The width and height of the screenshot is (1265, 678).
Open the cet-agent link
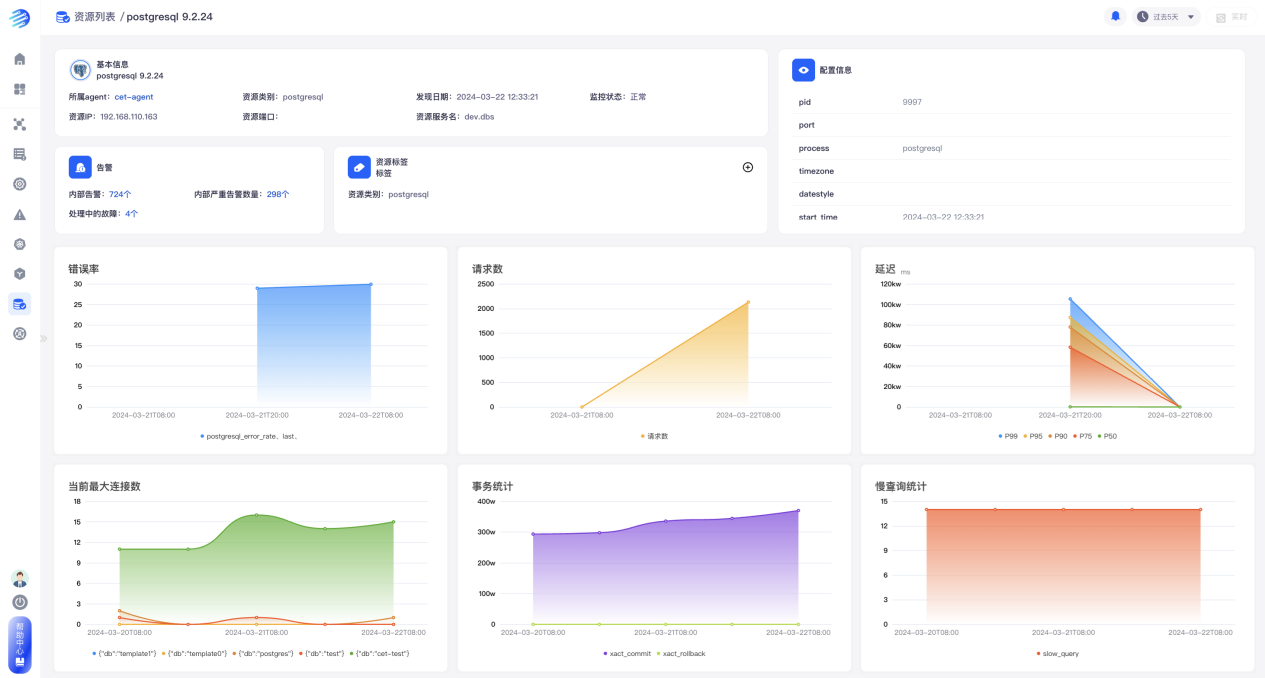134,97
